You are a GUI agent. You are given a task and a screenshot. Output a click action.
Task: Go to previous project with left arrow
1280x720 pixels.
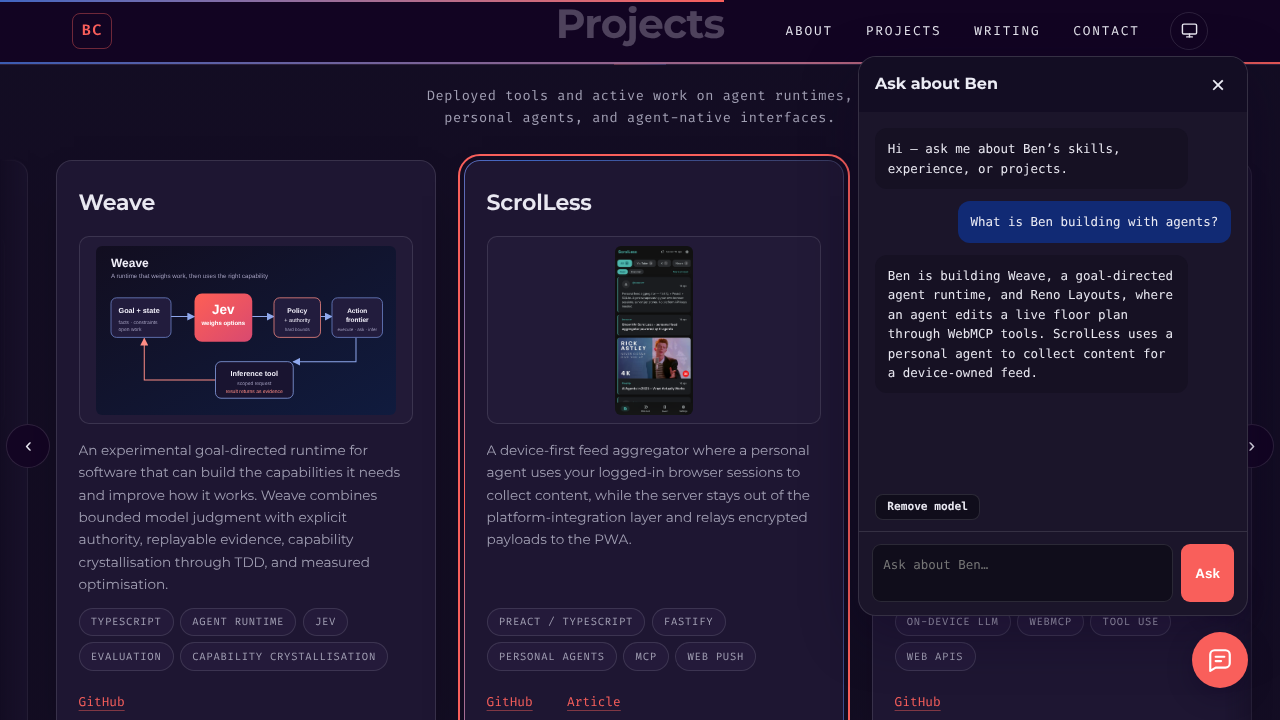pos(28,446)
